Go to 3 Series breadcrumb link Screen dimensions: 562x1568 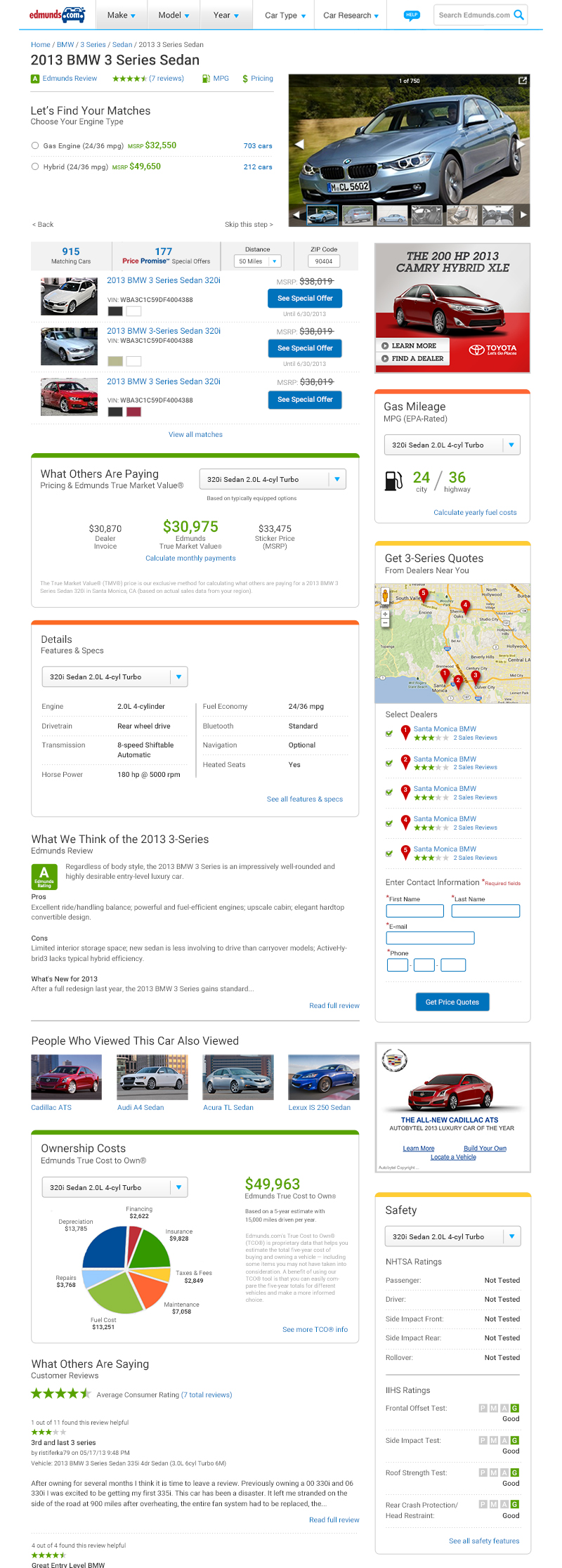tap(93, 44)
